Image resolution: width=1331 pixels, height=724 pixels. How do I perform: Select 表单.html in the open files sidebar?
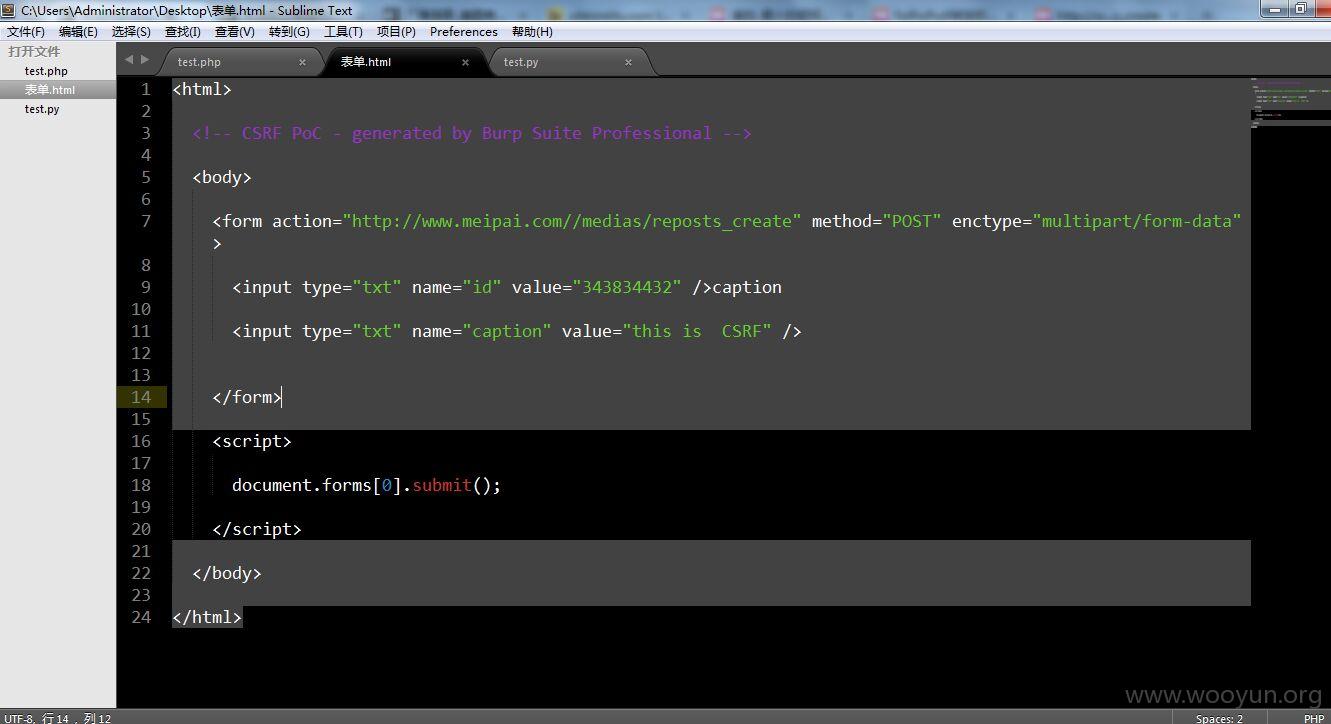58,90
